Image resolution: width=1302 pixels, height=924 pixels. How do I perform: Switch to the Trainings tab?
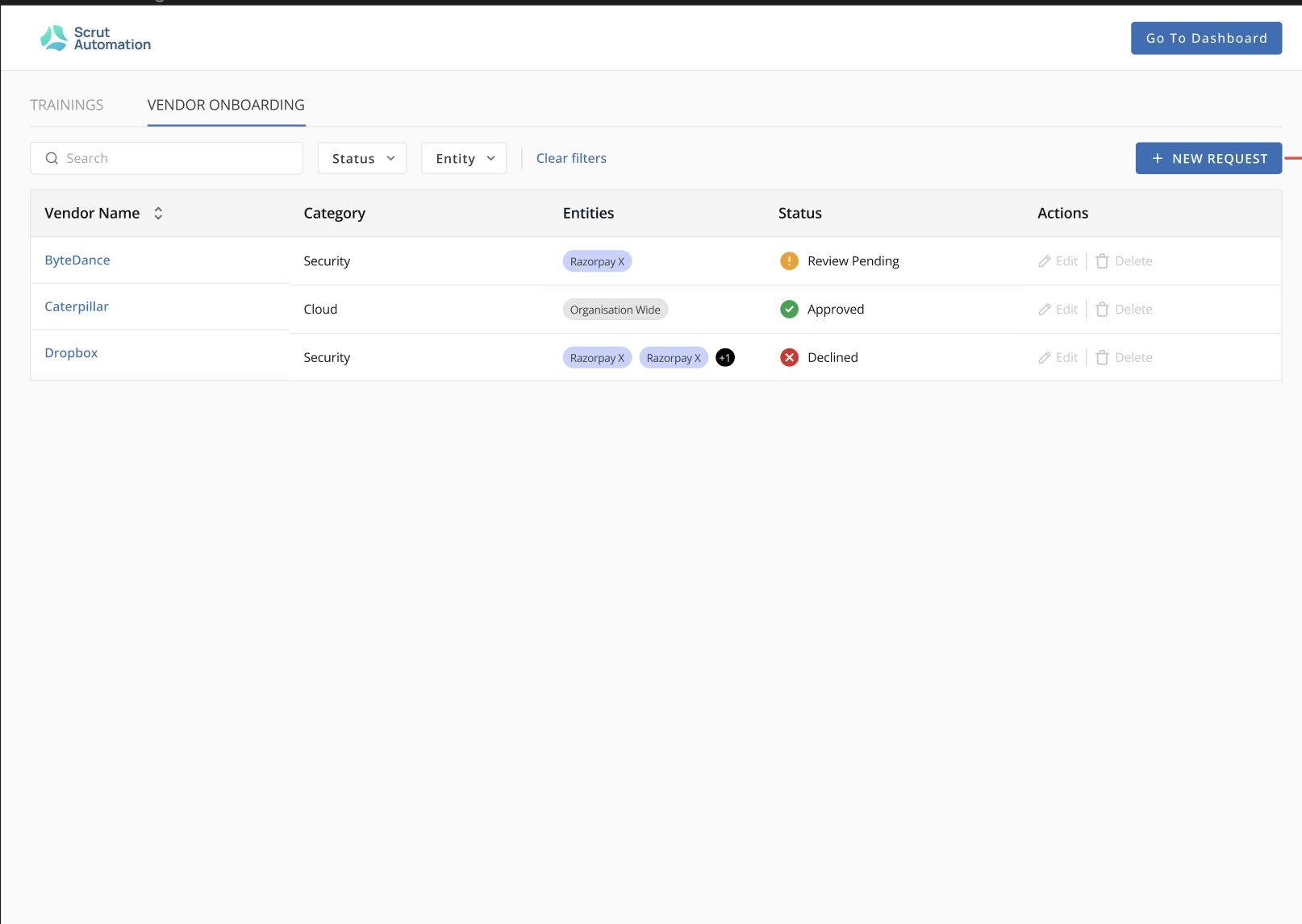(x=67, y=105)
